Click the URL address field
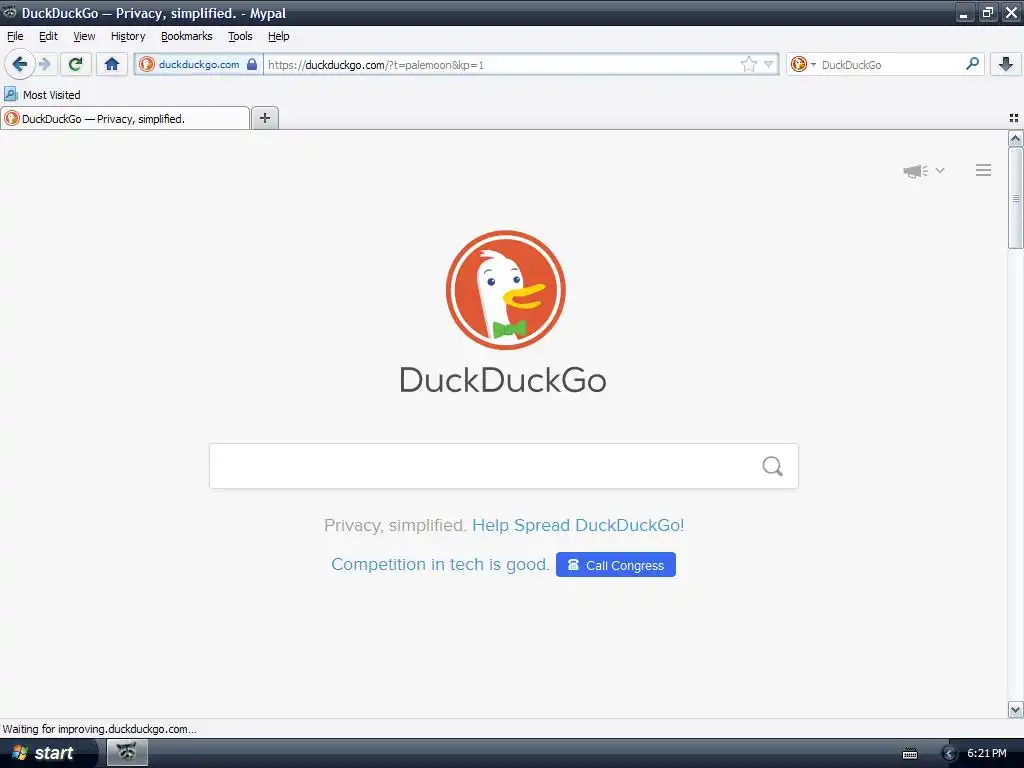Screen dimensions: 1024x768 point(502,65)
